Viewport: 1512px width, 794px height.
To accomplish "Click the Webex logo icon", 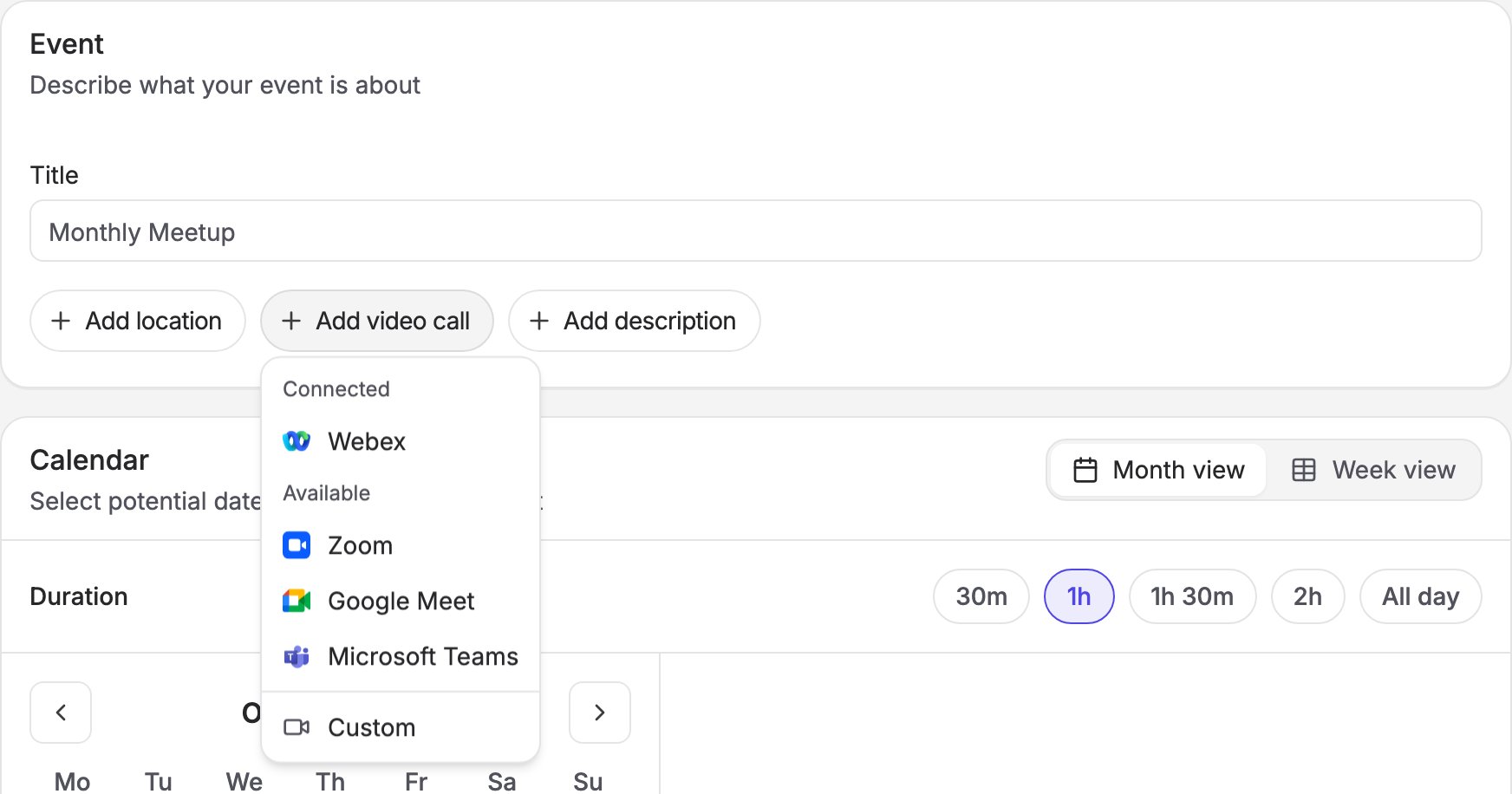I will pos(297,441).
